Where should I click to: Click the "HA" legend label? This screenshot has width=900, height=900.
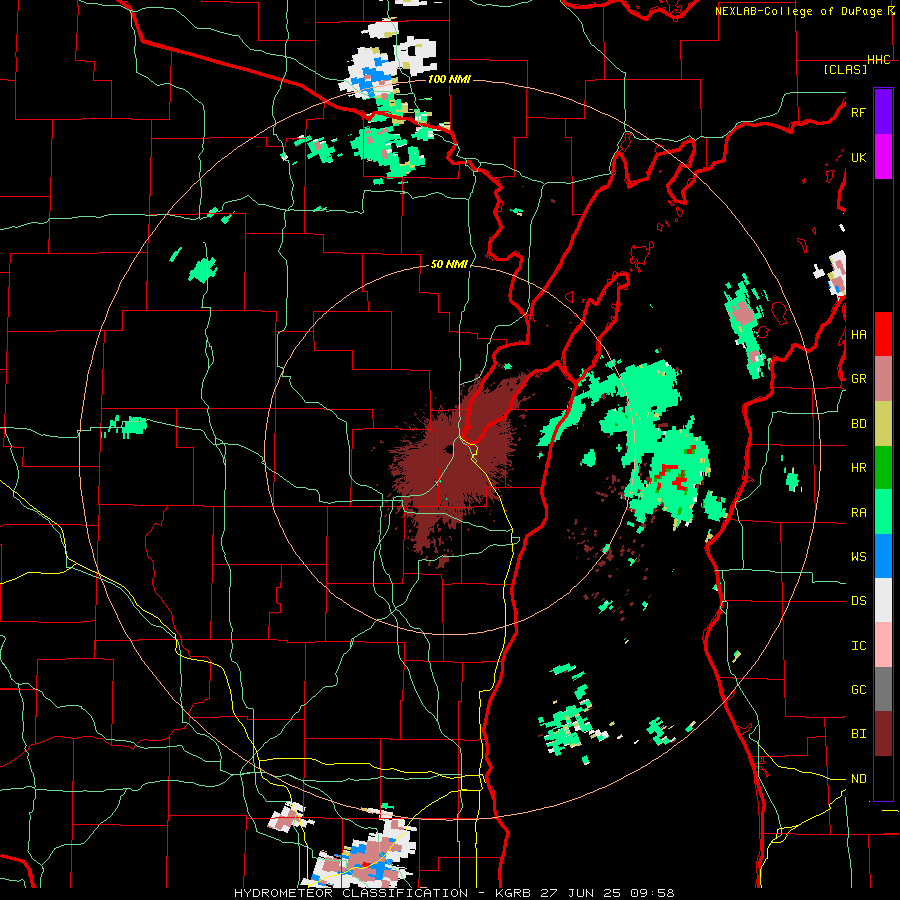click(858, 335)
